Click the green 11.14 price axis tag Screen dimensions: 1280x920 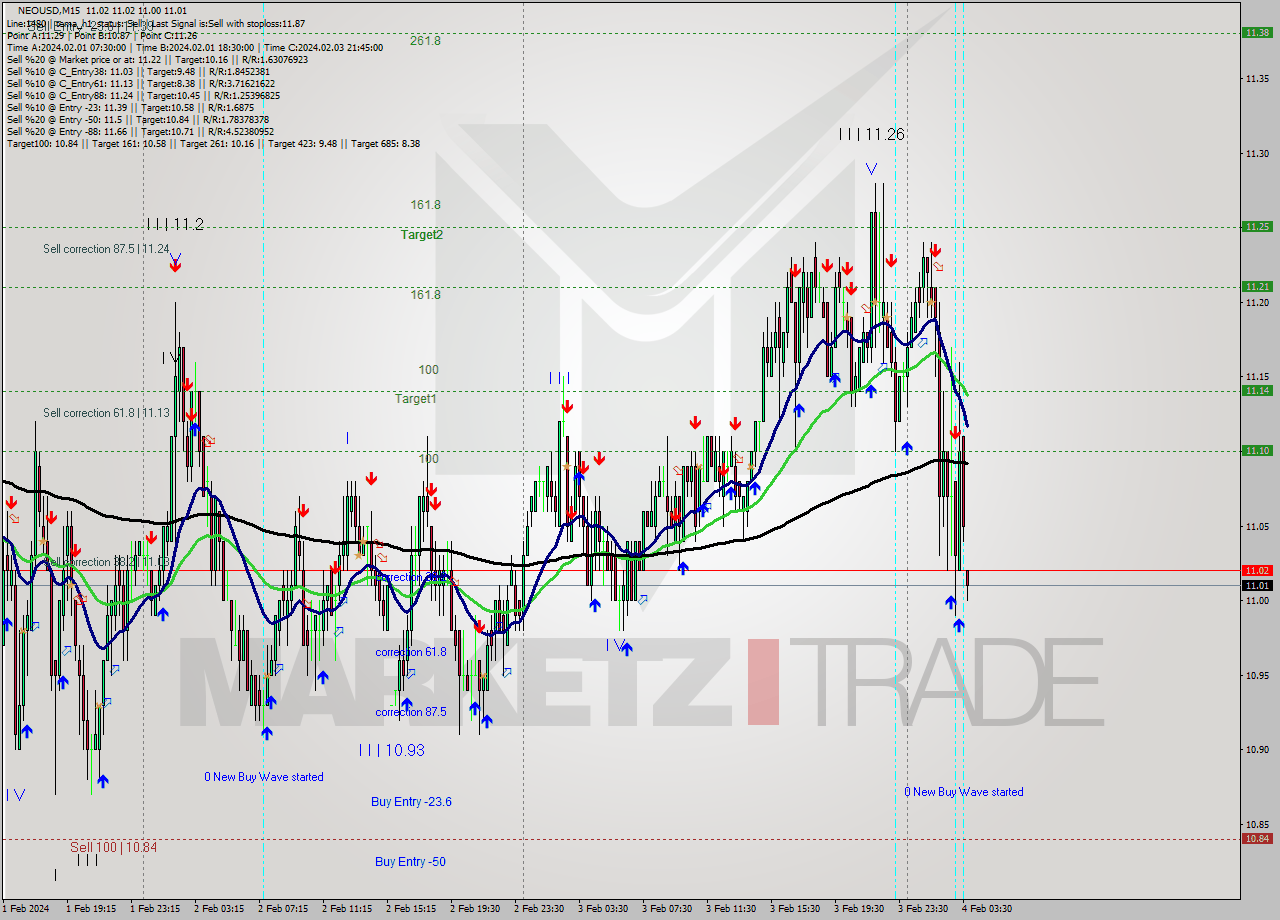[1258, 391]
